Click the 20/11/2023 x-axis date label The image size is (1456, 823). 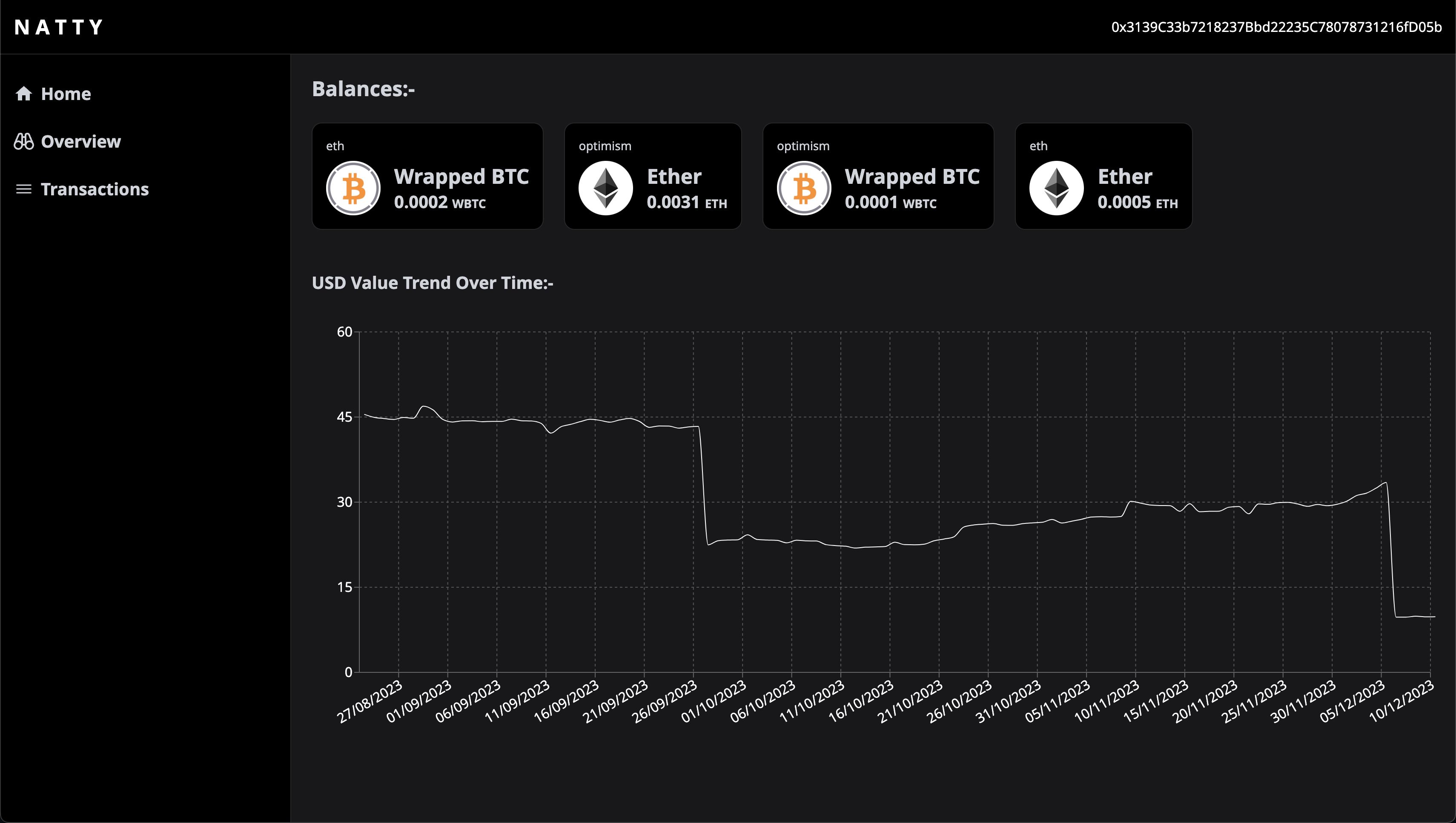(x=1206, y=701)
